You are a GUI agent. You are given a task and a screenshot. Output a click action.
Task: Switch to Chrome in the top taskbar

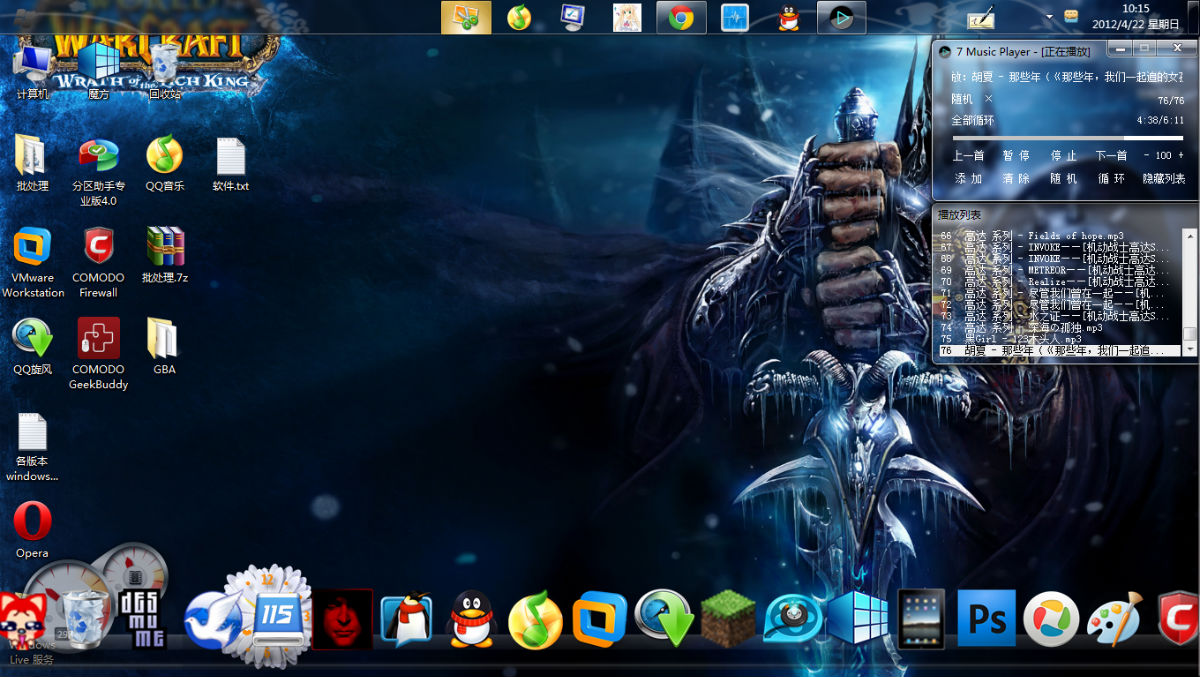point(682,17)
